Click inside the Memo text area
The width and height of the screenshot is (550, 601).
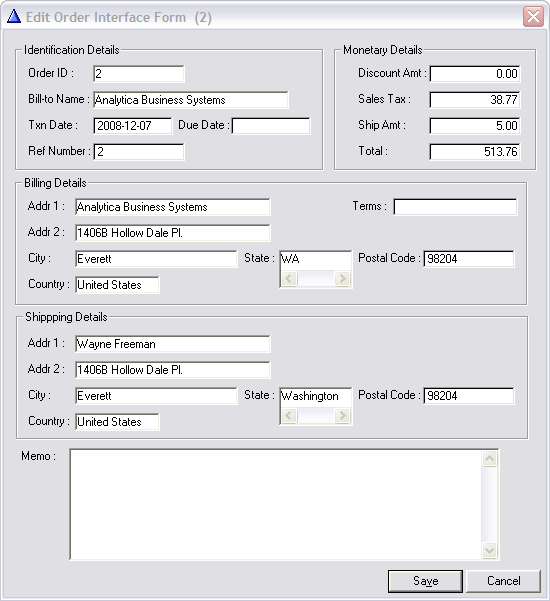275,504
